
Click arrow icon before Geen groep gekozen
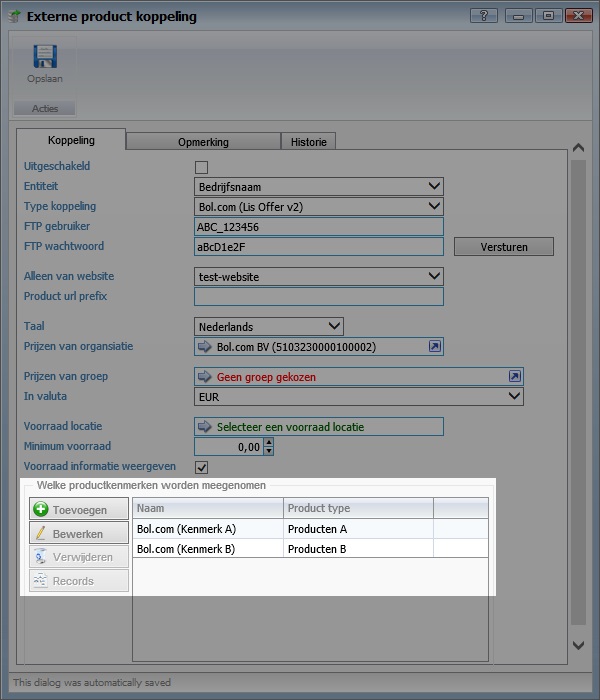[x=206, y=377]
